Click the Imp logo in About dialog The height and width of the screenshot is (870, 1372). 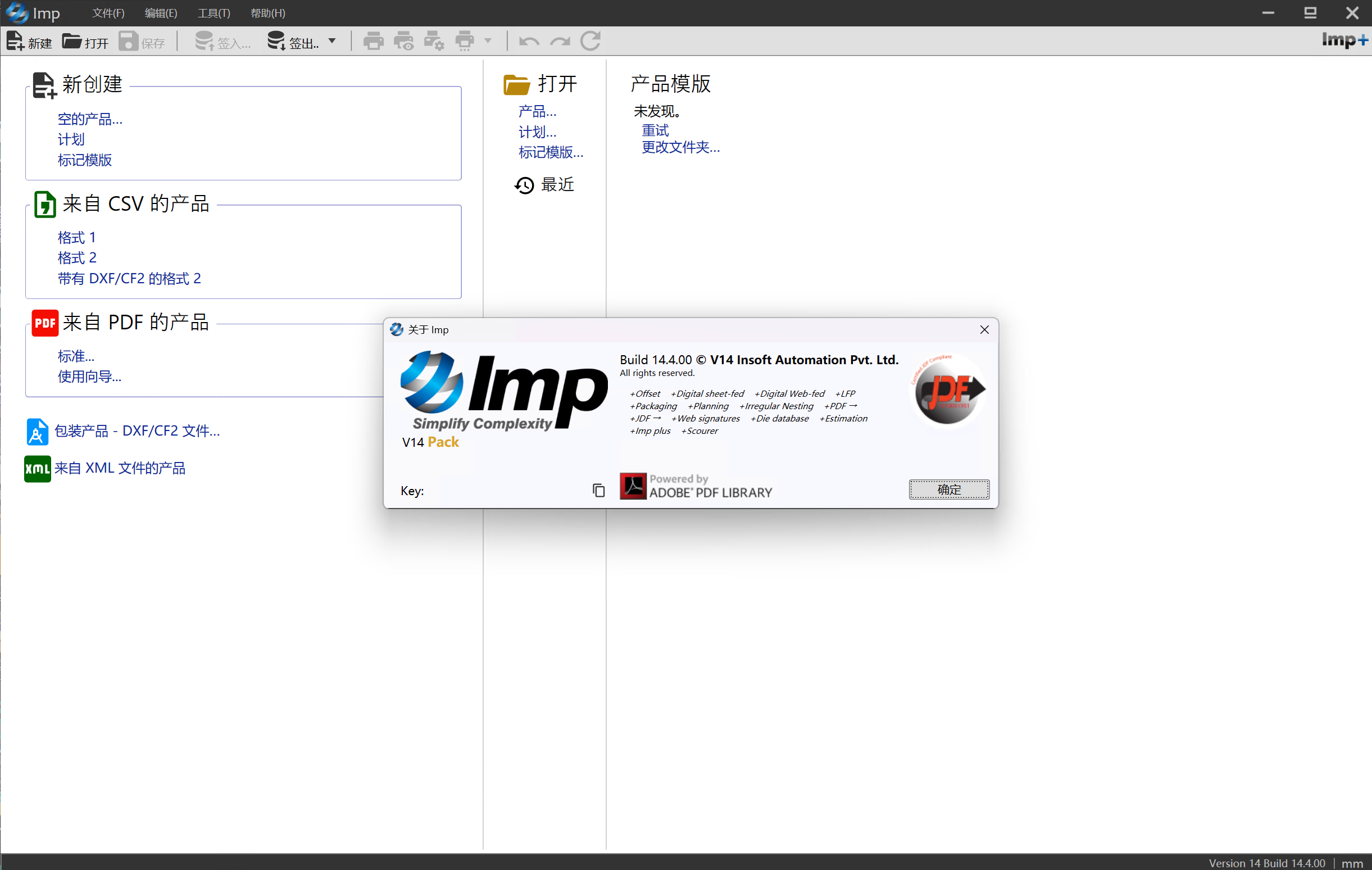coord(503,392)
